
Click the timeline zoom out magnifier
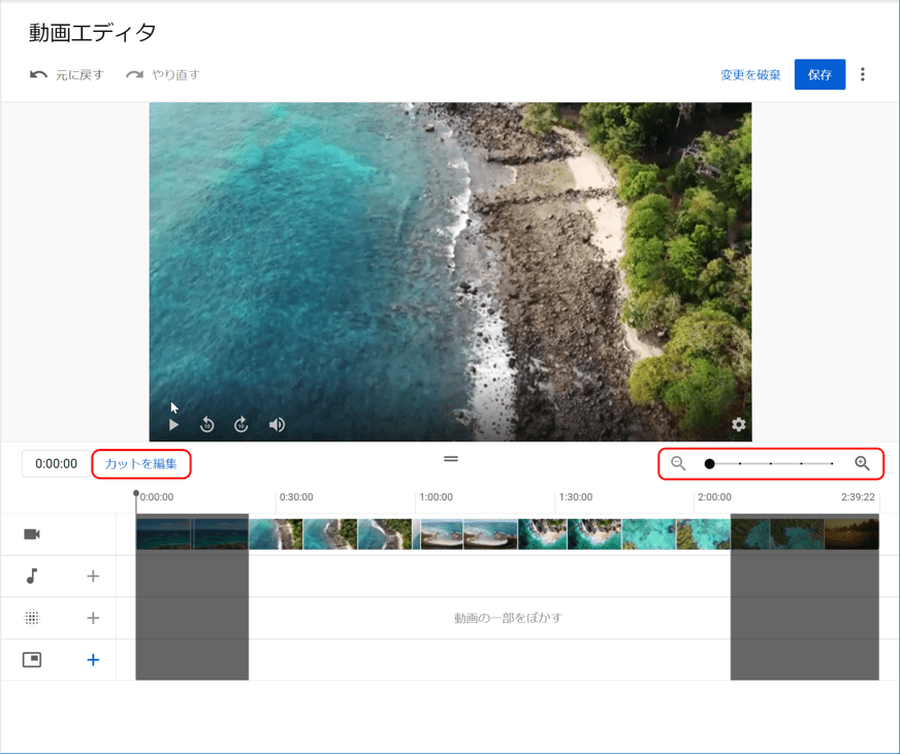pyautogui.click(x=678, y=463)
